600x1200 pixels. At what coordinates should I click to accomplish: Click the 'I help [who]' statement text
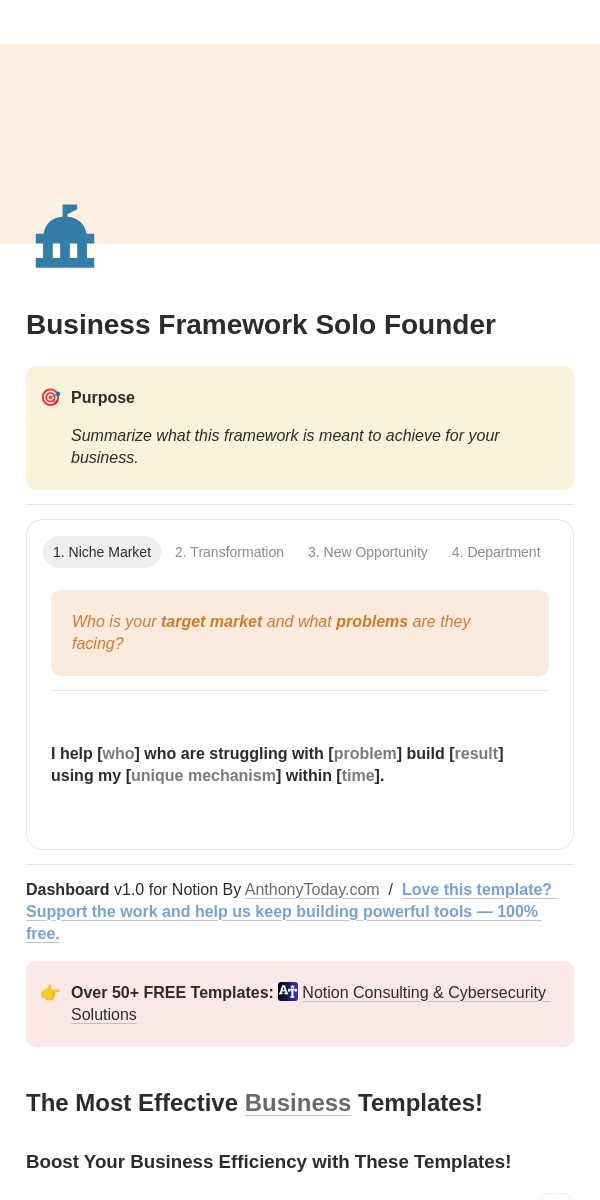[x=277, y=765]
